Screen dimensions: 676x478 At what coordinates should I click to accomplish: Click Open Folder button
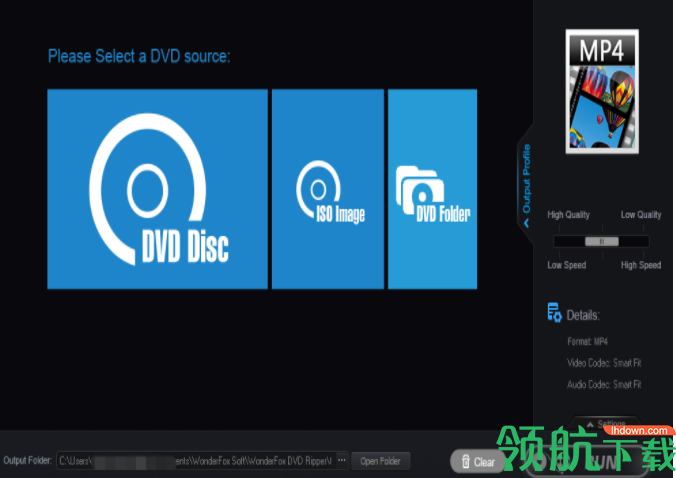click(380, 461)
